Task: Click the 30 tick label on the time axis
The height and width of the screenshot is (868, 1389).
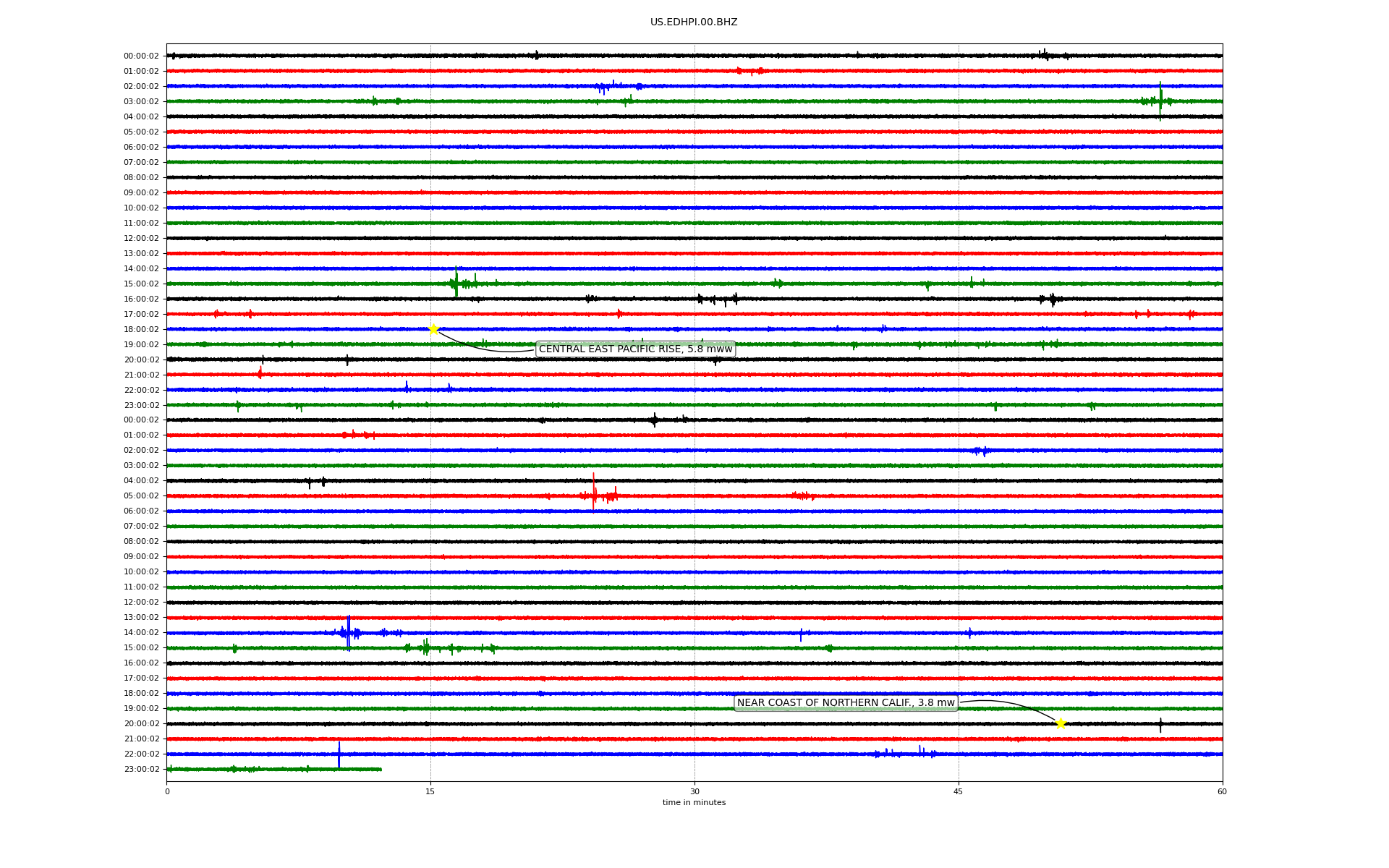Action: pos(694,791)
